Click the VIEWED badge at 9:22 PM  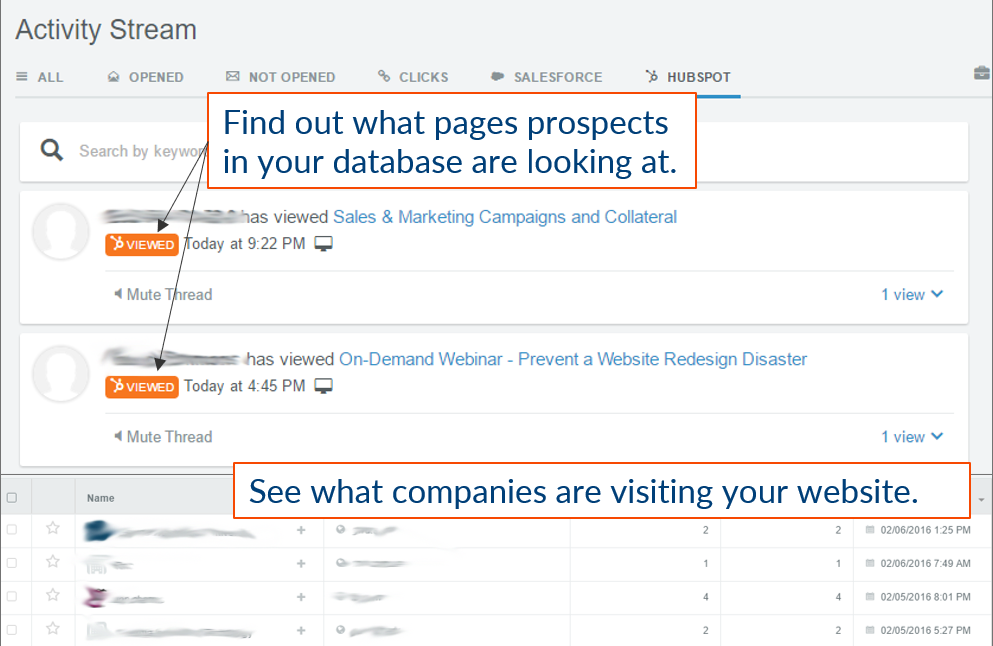[142, 244]
